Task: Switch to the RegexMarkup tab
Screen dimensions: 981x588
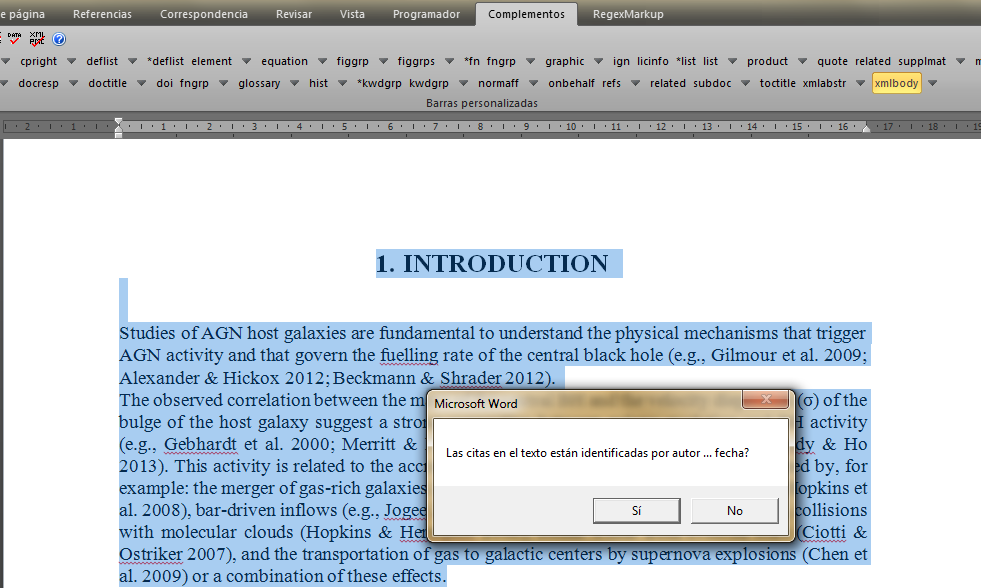Action: (x=628, y=14)
